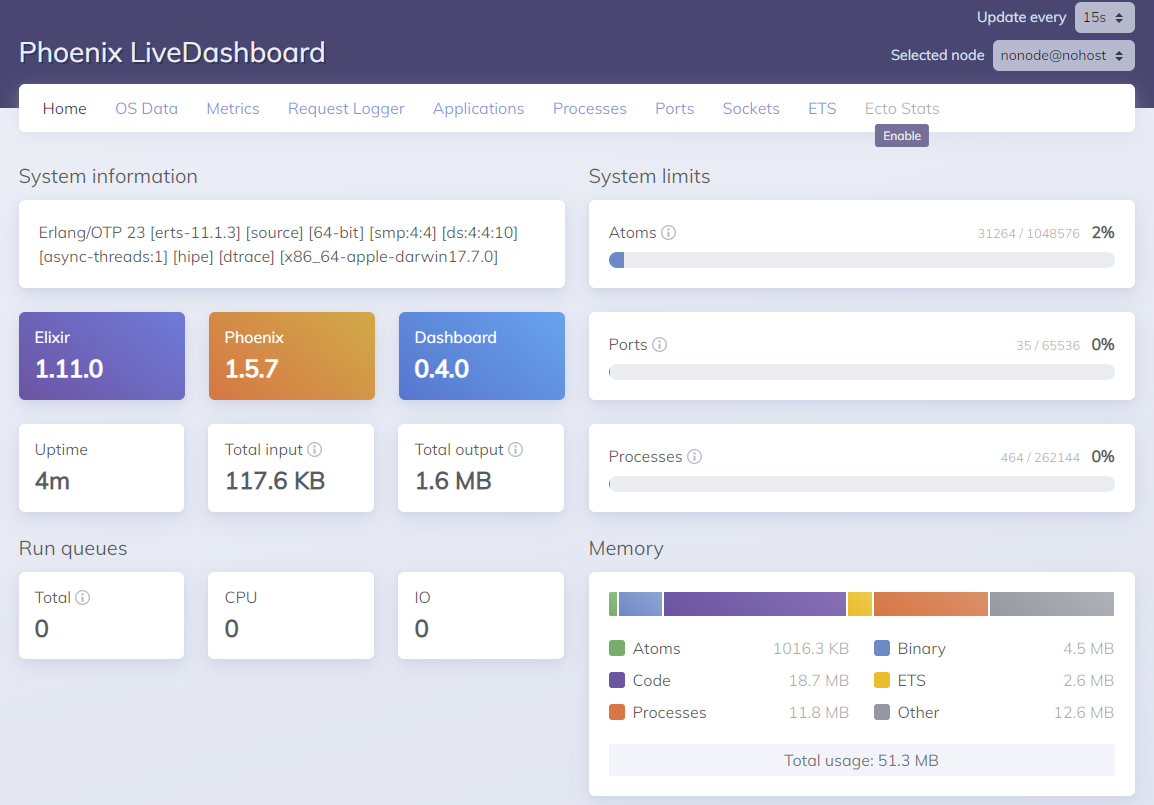Open the Update every 15s dropdown
The image size is (1154, 805).
(1104, 18)
